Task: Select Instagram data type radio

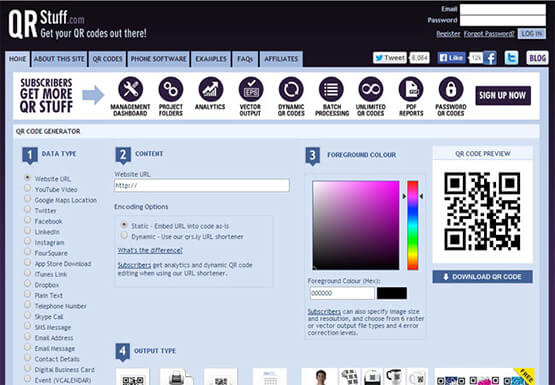Action: 28,241
